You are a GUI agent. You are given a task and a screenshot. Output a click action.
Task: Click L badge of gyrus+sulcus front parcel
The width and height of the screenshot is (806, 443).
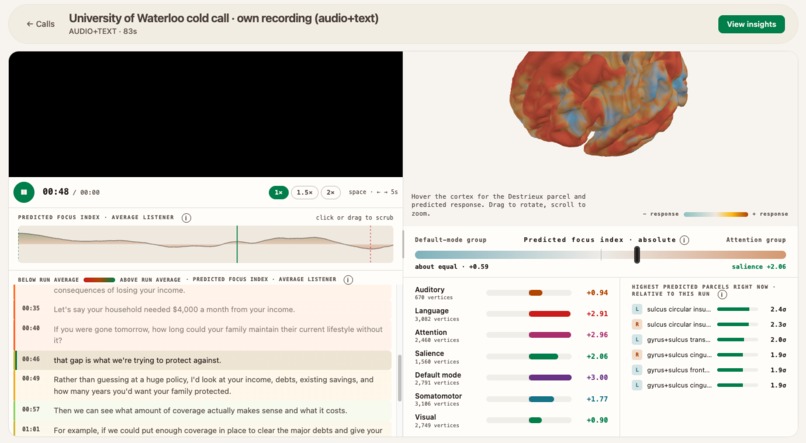[x=637, y=370]
